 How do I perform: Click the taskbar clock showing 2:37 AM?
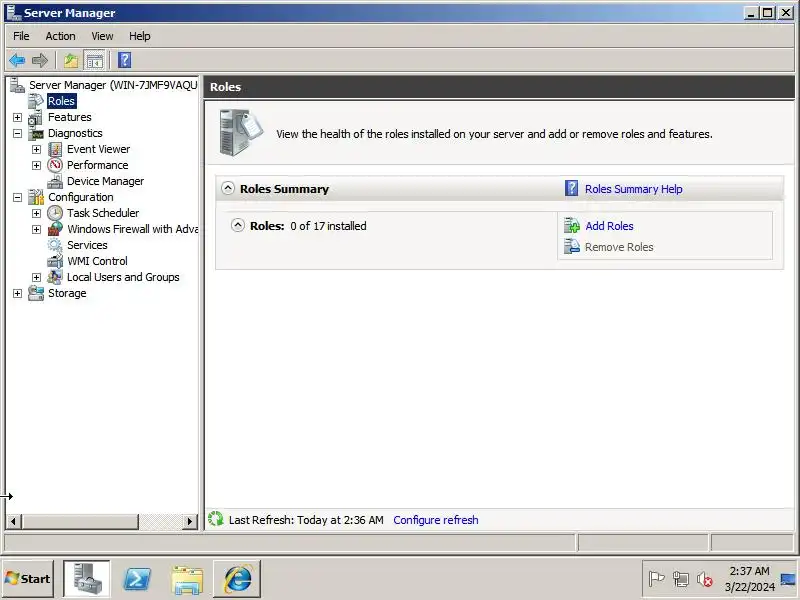pos(749,579)
